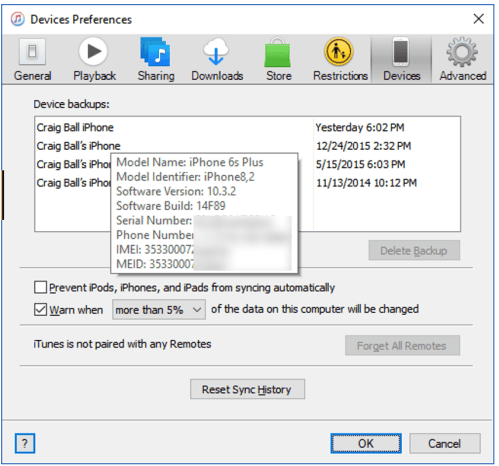Open help with the question mark button
This screenshot has width=499, height=466.
click(25, 443)
